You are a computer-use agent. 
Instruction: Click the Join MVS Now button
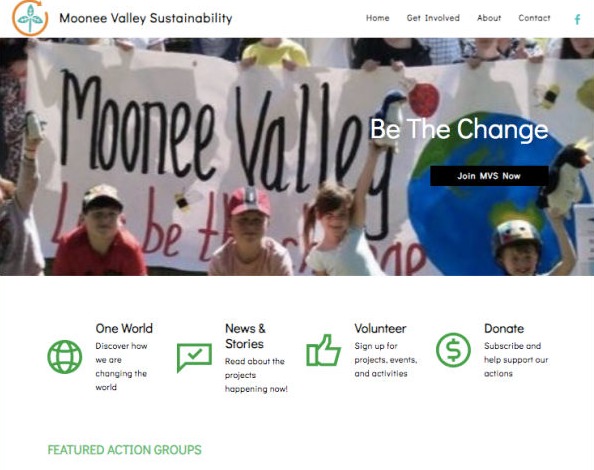[489, 176]
